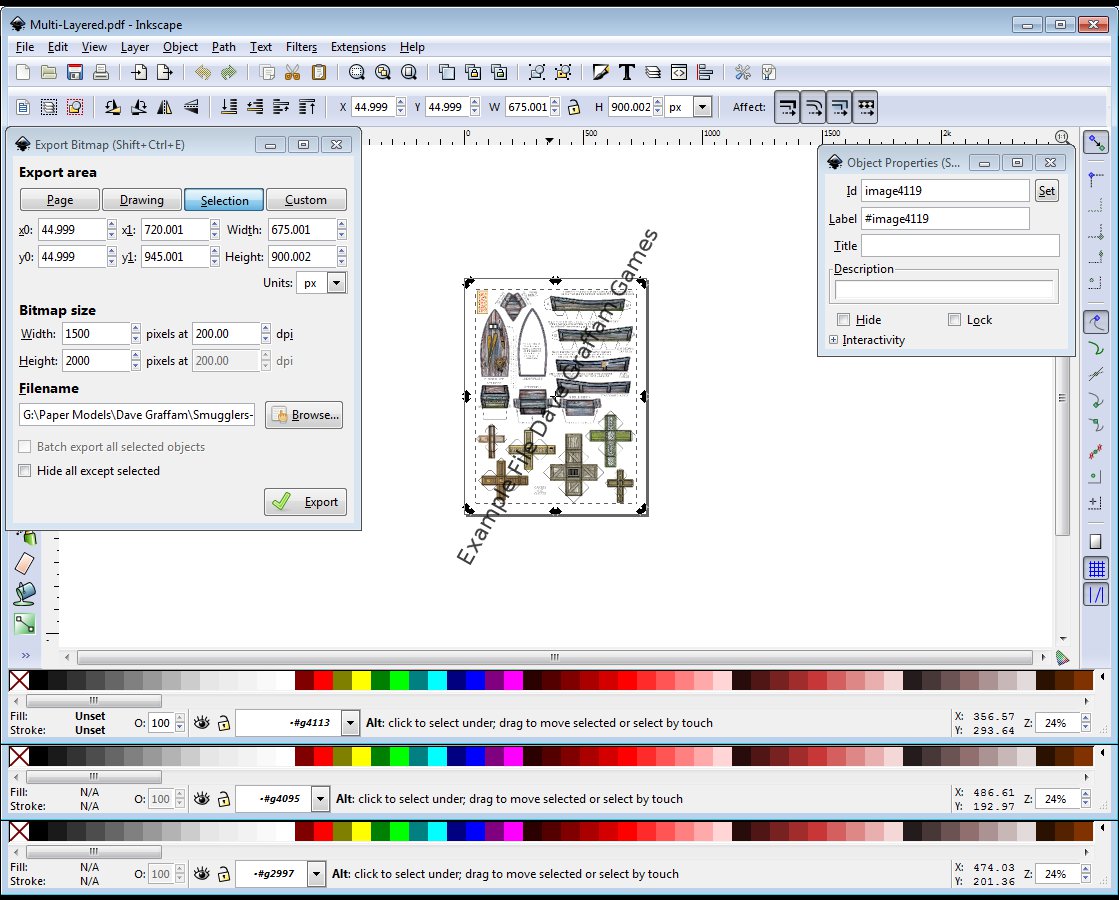Check the Hide box in Object Properties
This screenshot has width=1119, height=900.
click(844, 320)
